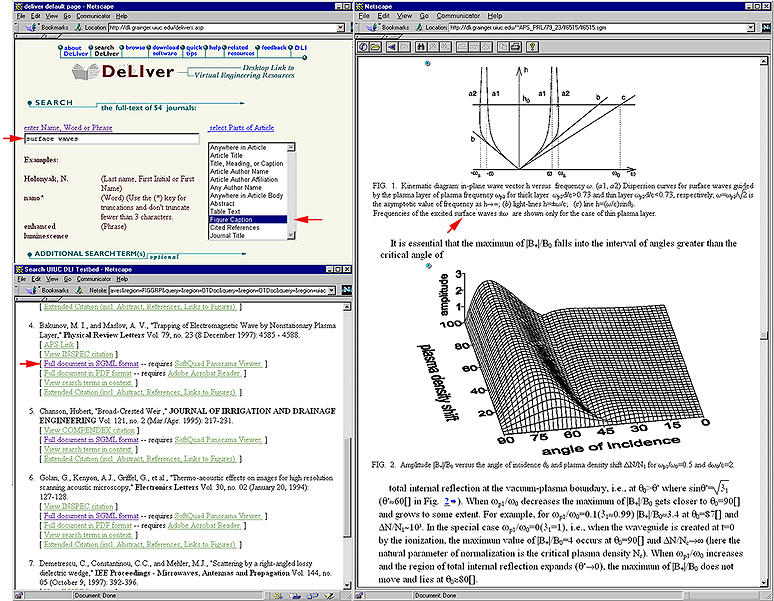This screenshot has height=601, width=774.
Task: Open 'Full document in SGML format' for Bakunov result
Action: coord(91,364)
